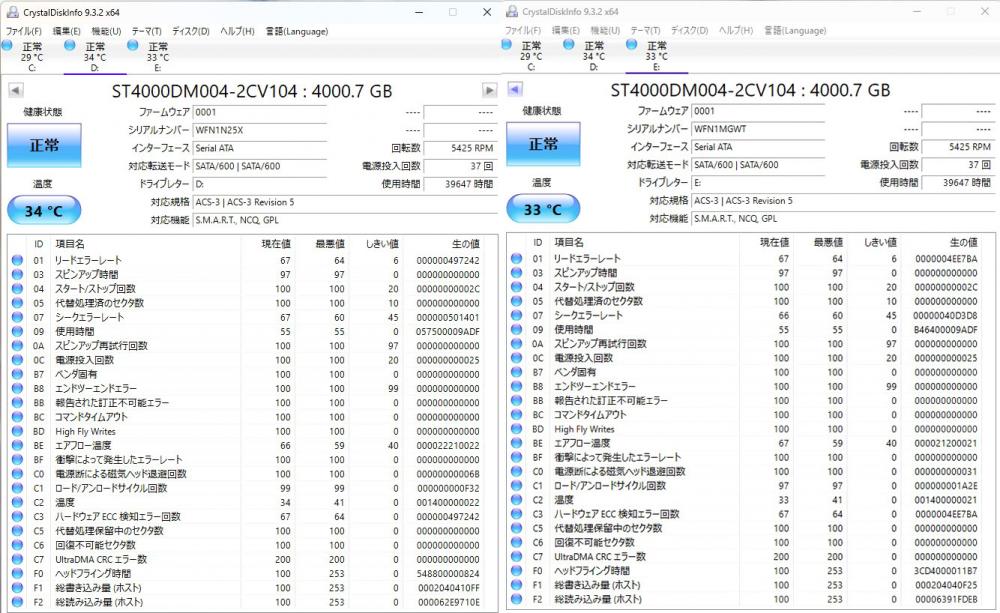The width and height of the screenshot is (1000, 613).
Task: Click 現在値 column header in left window
Action: tap(276, 244)
